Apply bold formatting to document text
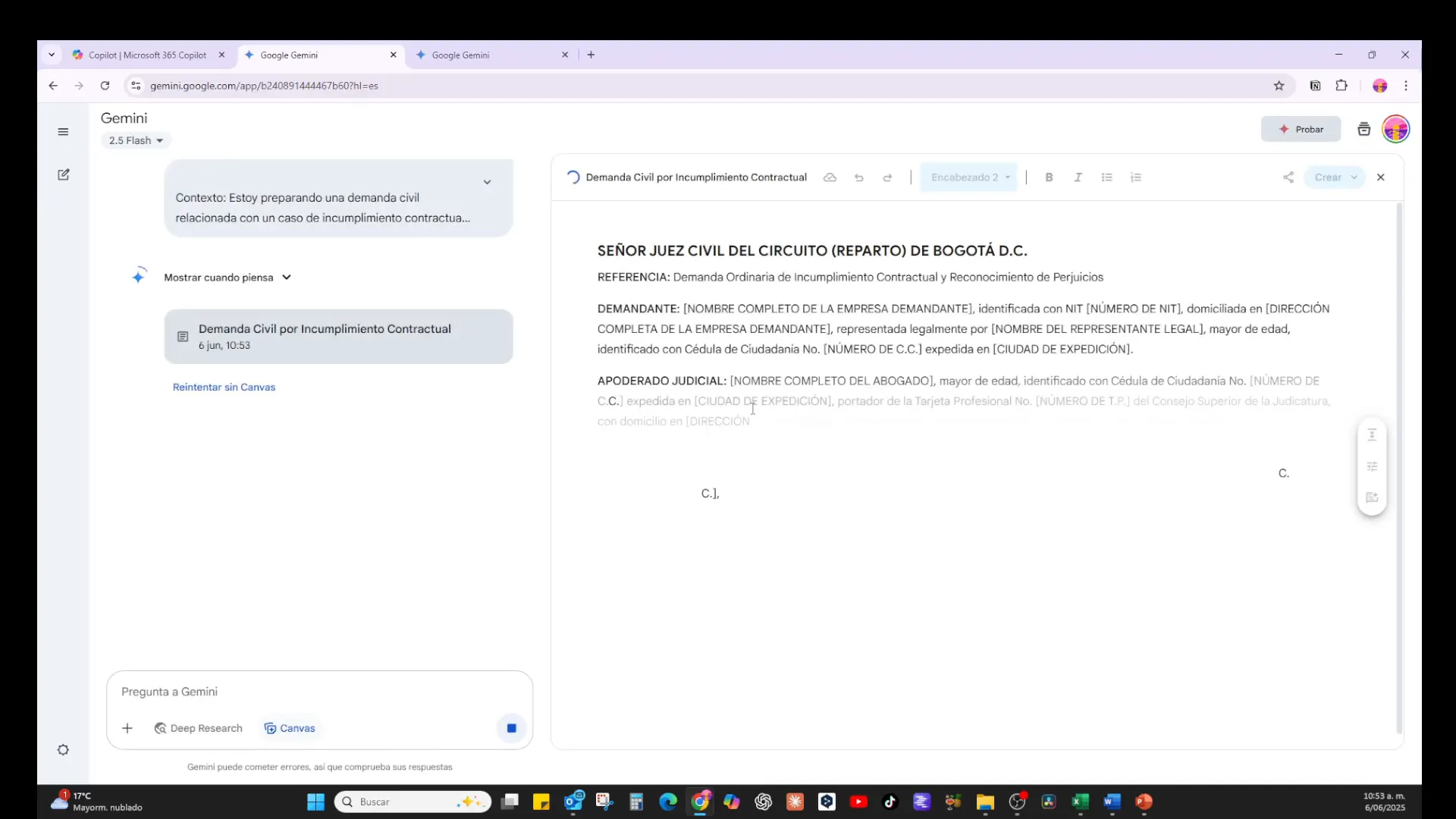 (1049, 177)
